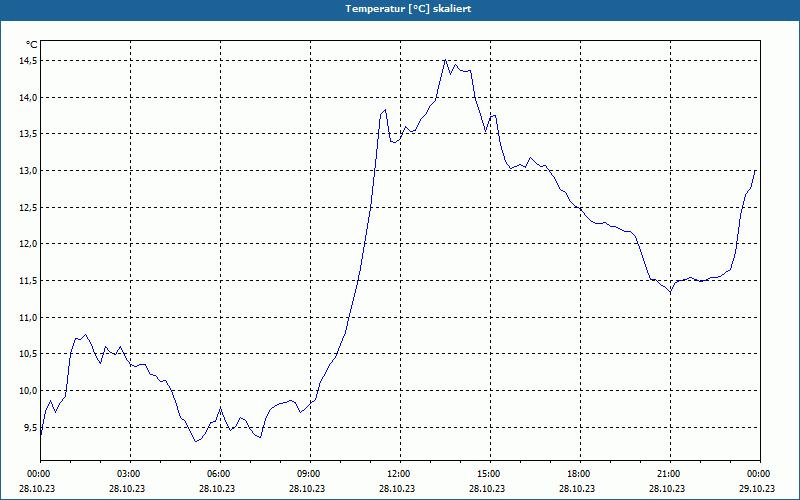Click the 00:00 label dated 29.10.23

point(760,474)
